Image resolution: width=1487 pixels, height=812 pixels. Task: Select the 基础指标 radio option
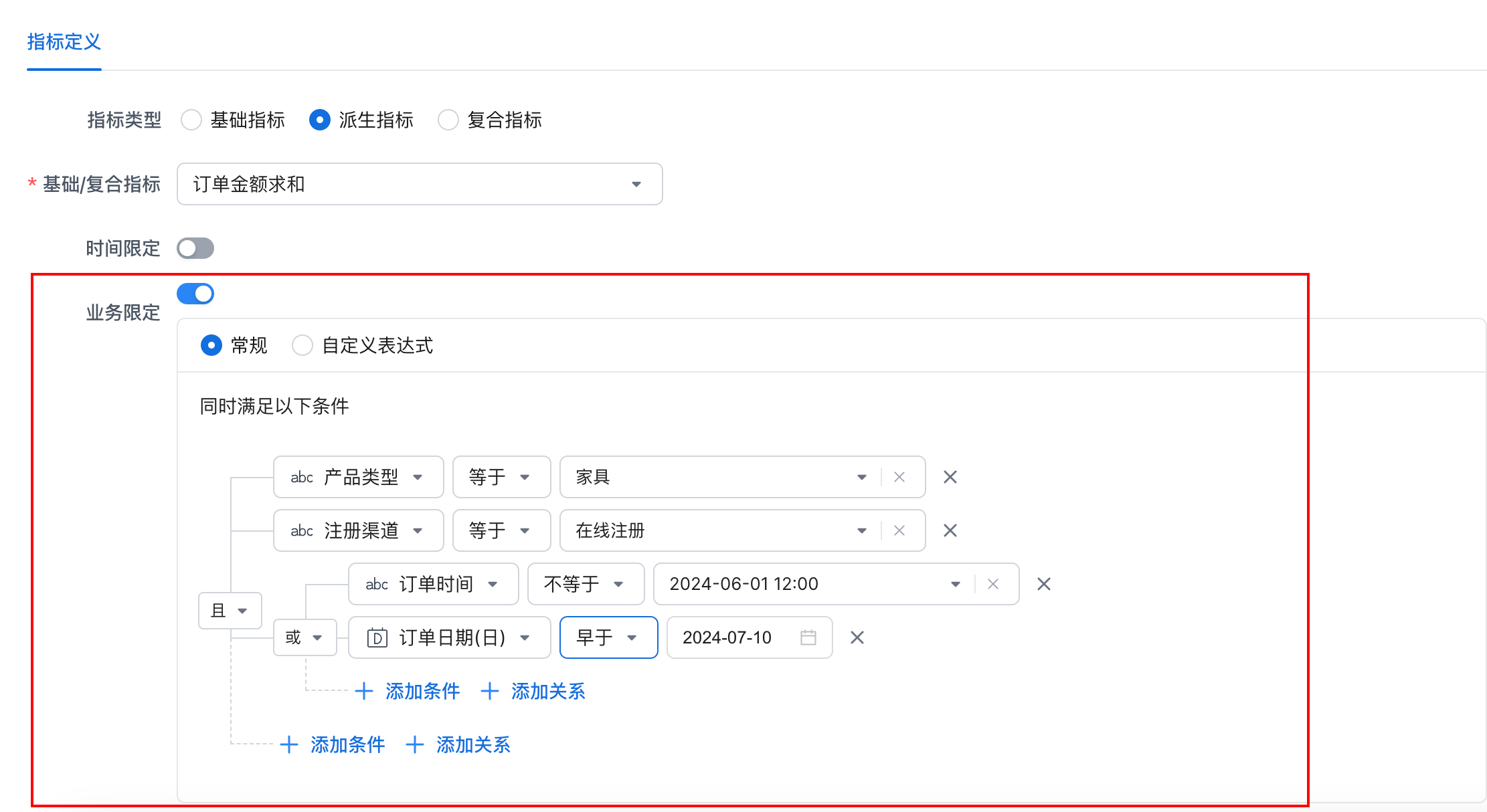coord(191,120)
